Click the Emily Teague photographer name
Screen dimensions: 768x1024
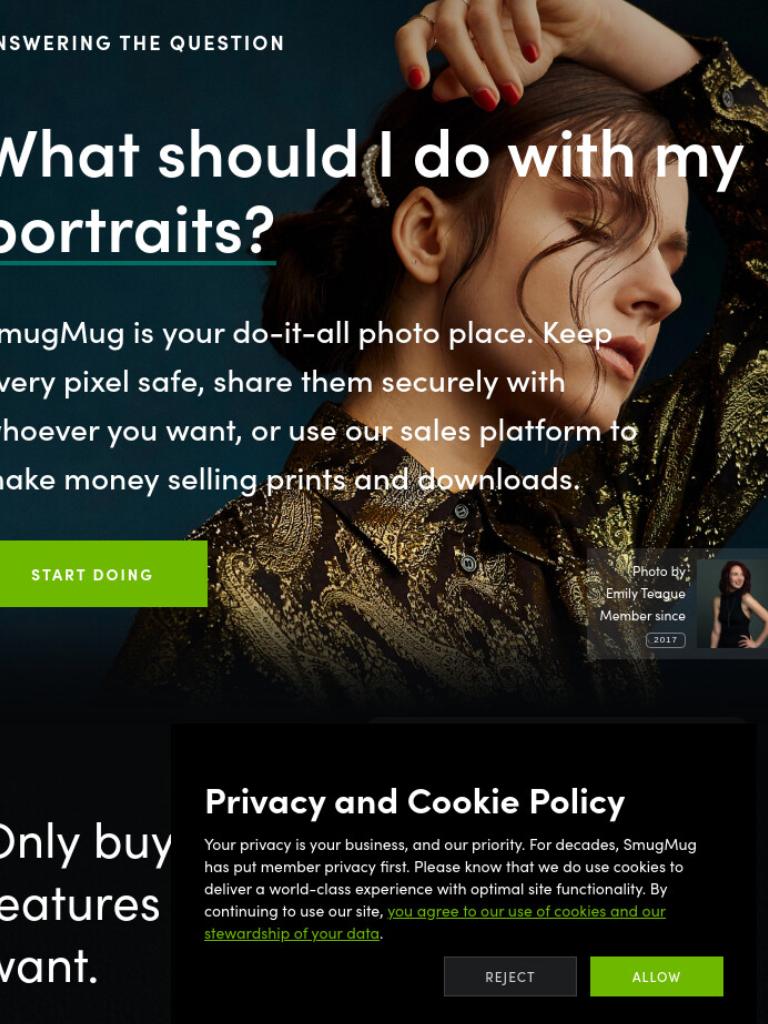pos(645,594)
